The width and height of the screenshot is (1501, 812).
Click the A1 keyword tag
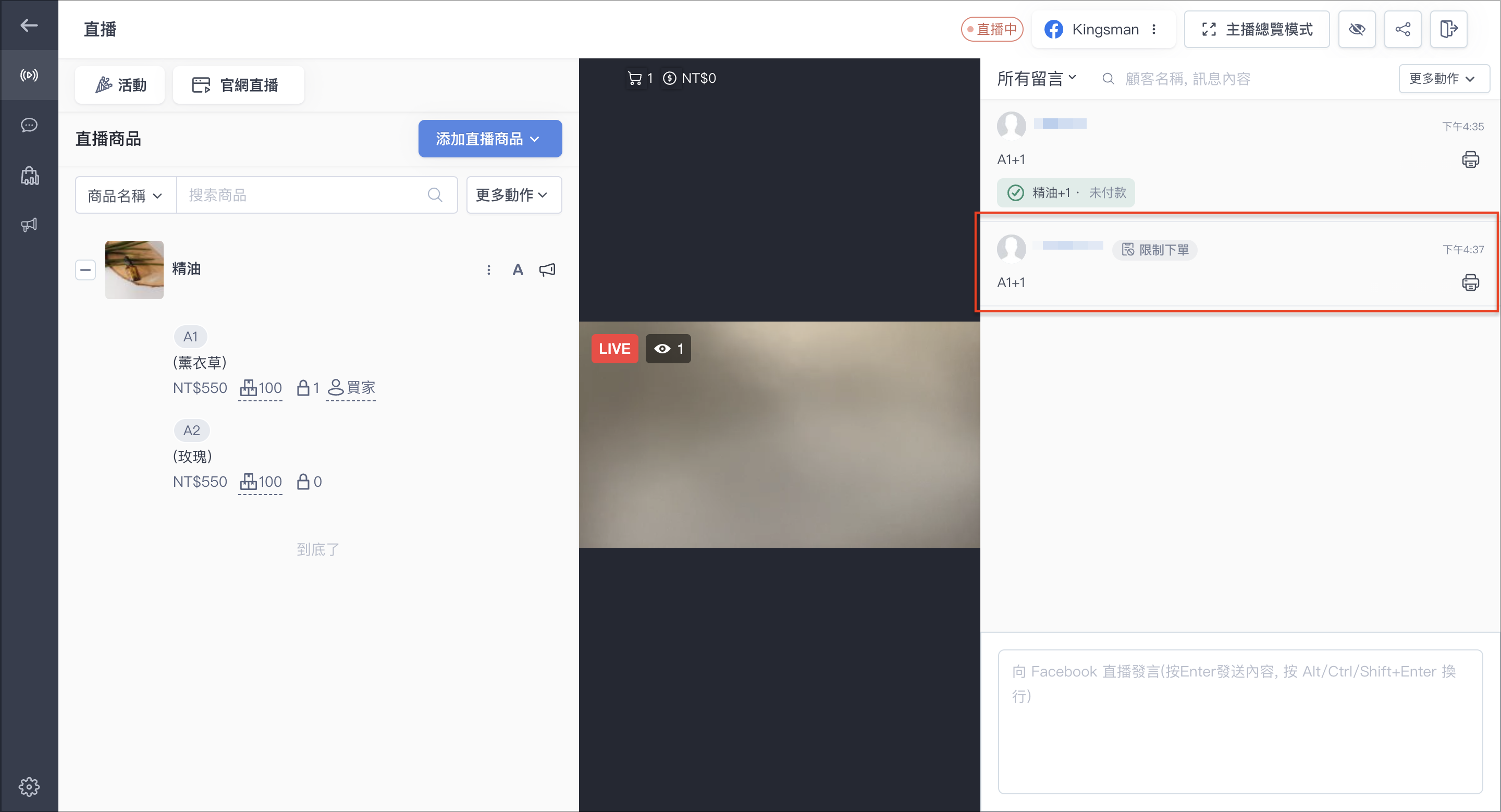(191, 337)
